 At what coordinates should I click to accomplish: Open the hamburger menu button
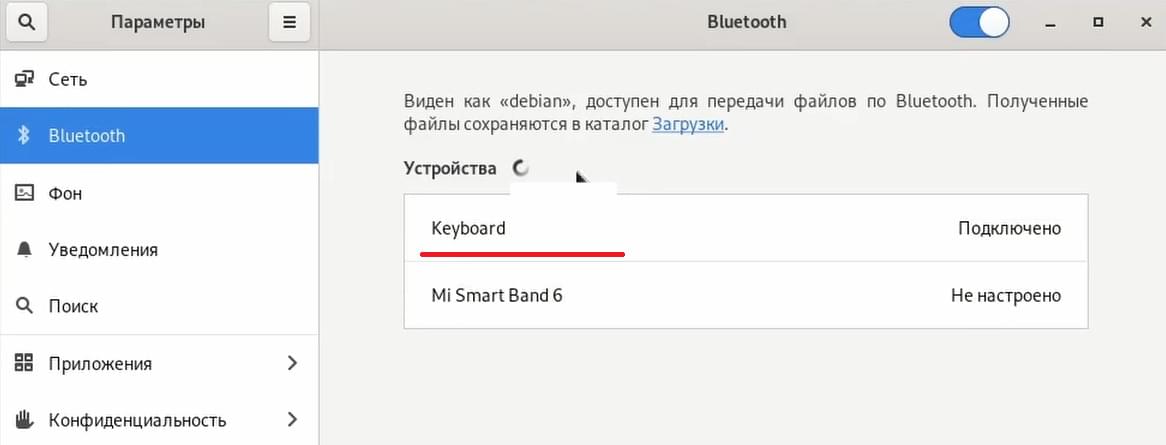pos(290,22)
